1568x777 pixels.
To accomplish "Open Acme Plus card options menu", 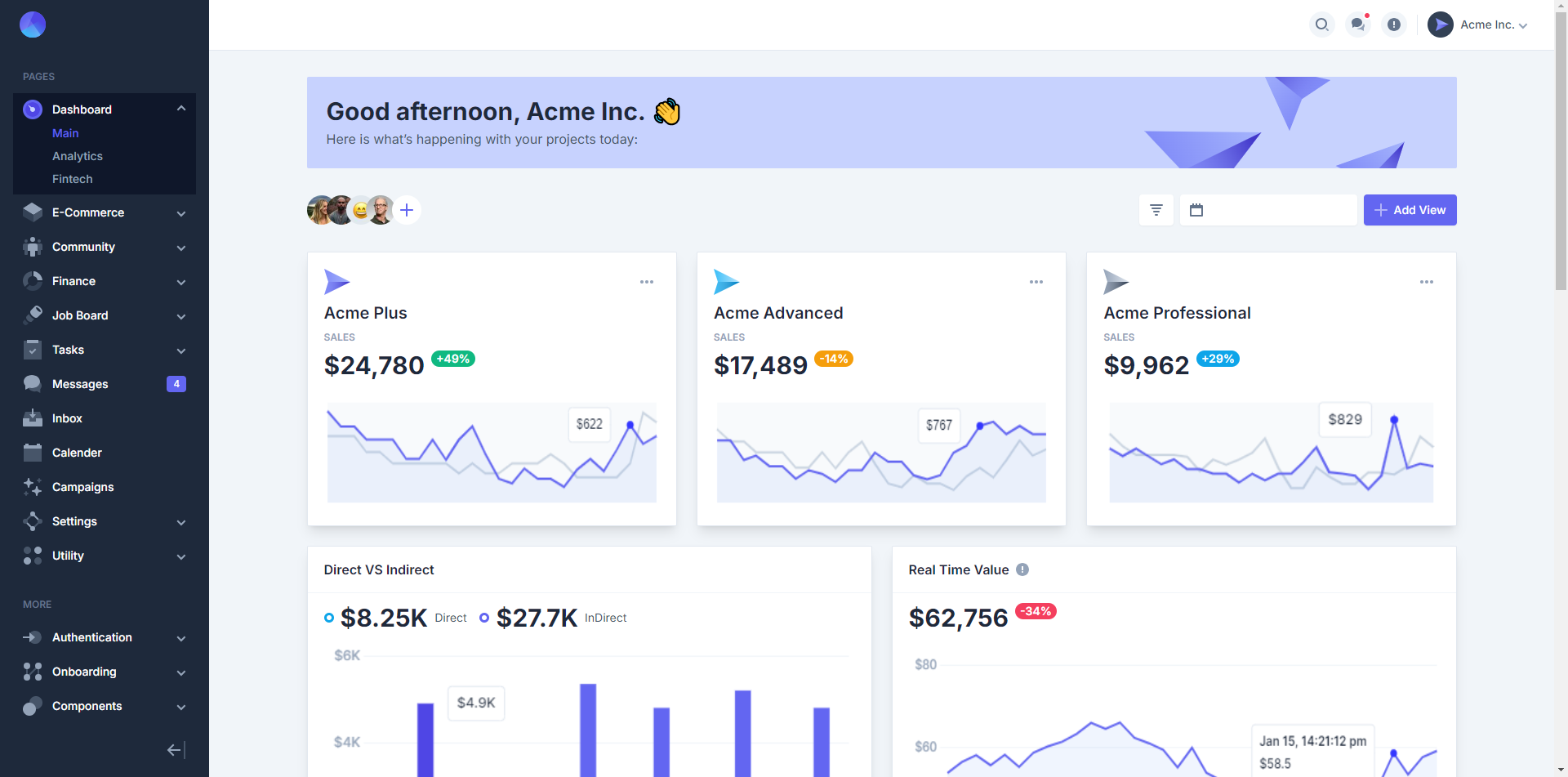I will point(647,282).
